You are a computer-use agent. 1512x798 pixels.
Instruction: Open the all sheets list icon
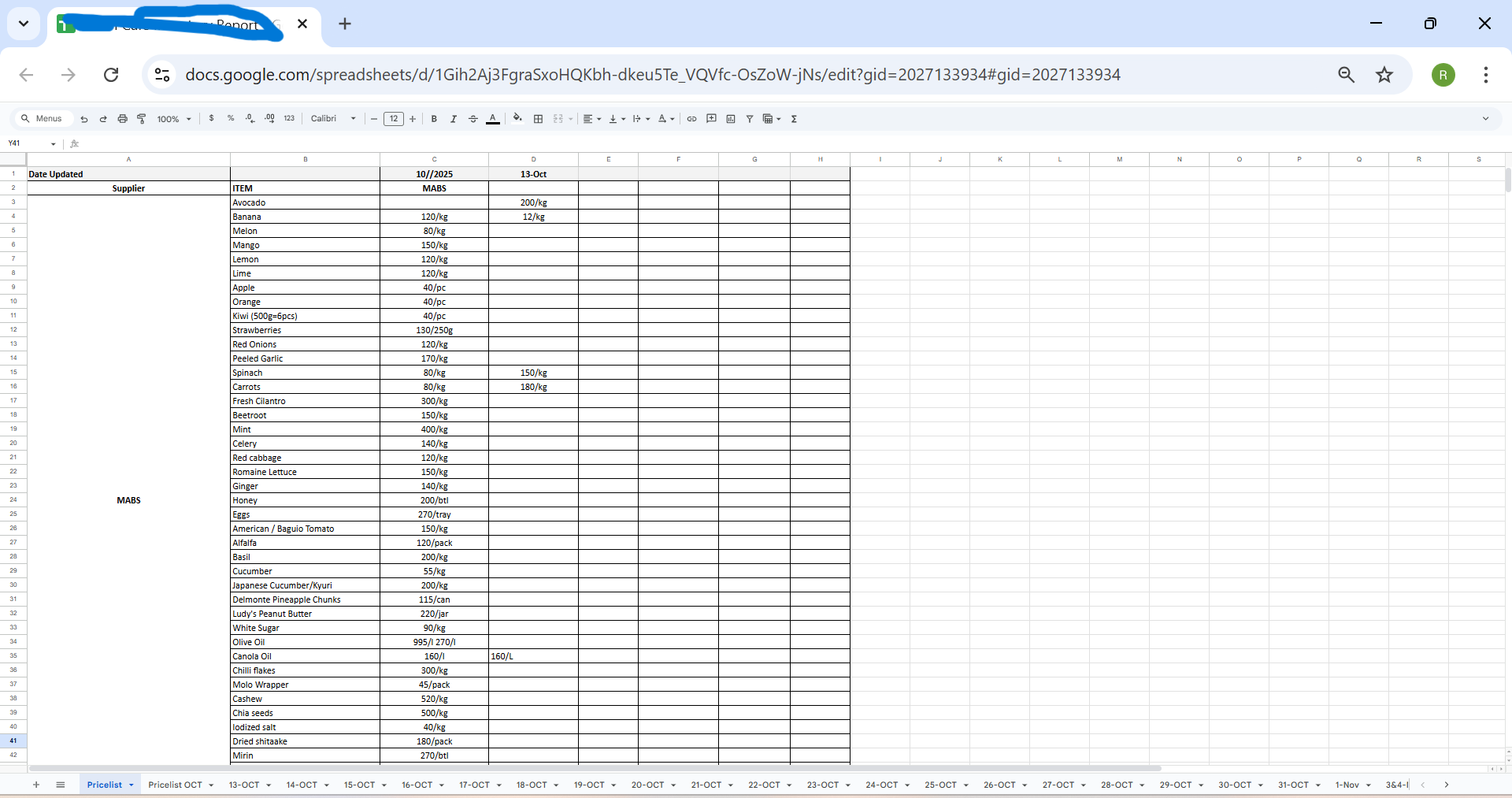coord(61,785)
